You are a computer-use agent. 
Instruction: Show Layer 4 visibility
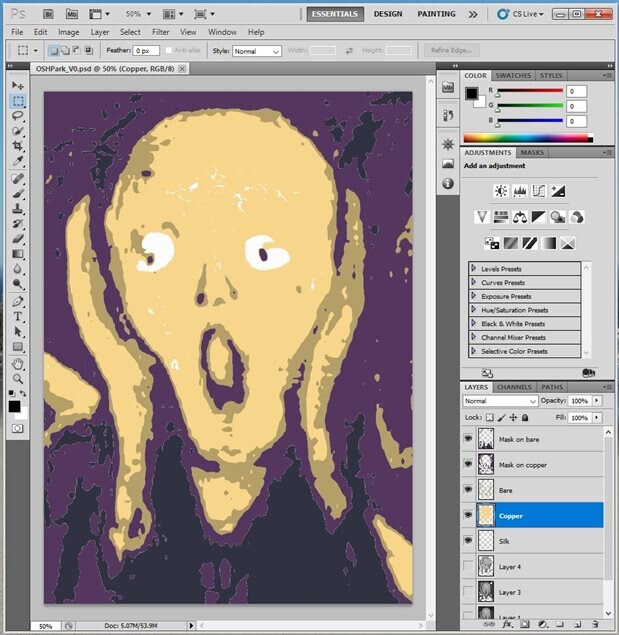click(x=469, y=567)
